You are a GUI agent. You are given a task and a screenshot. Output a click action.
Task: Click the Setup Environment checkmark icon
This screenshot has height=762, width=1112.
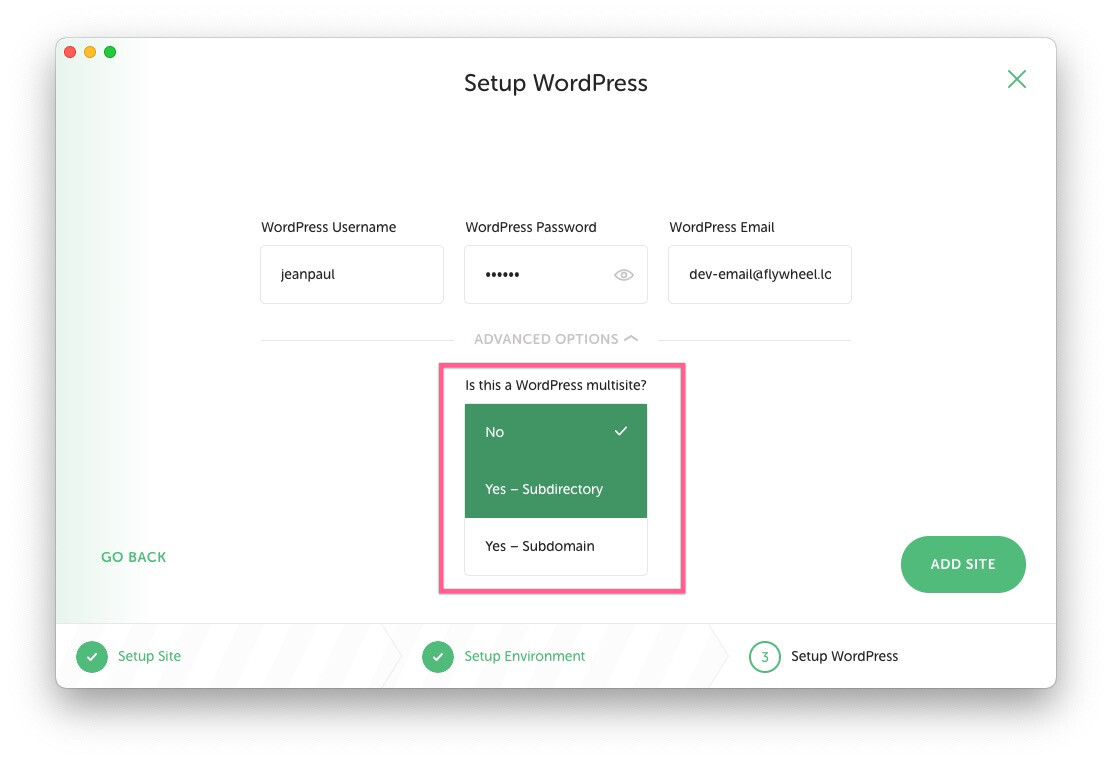pyautogui.click(x=438, y=656)
